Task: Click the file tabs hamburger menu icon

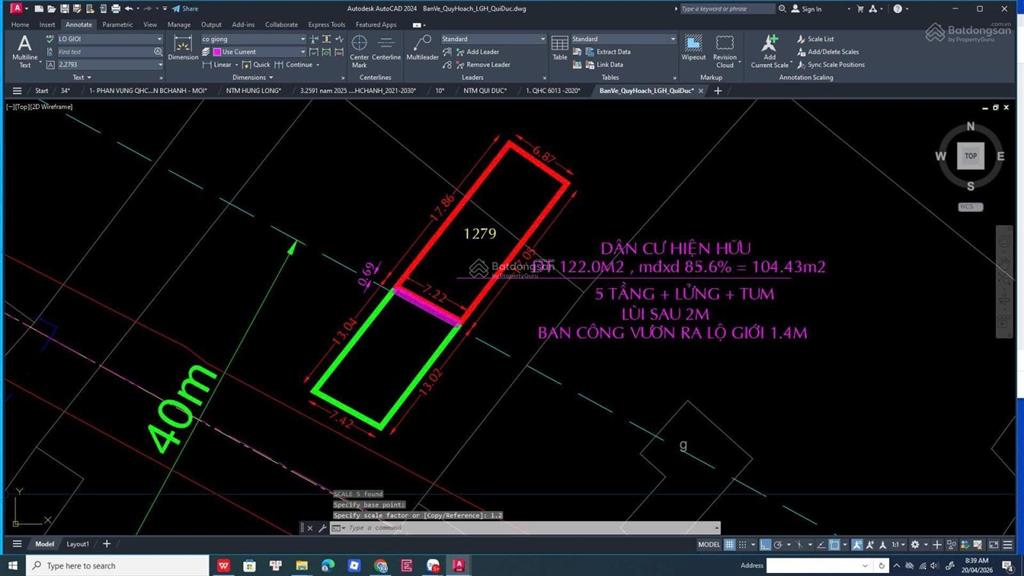Action: coord(17,91)
